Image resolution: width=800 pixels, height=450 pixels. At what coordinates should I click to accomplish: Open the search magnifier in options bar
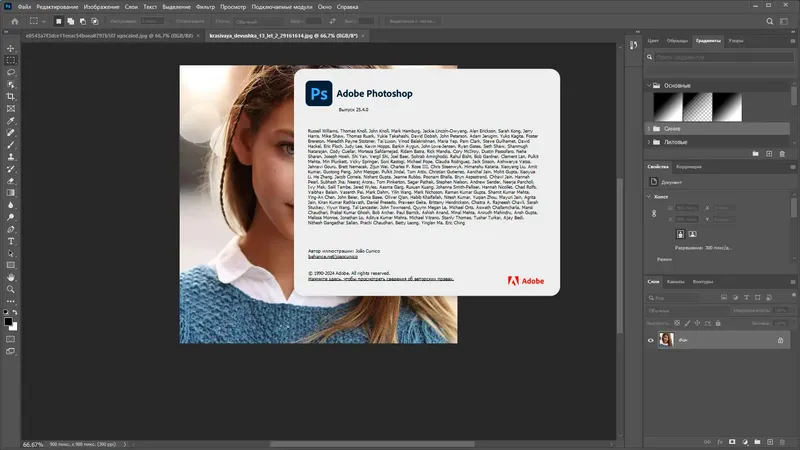coord(769,21)
